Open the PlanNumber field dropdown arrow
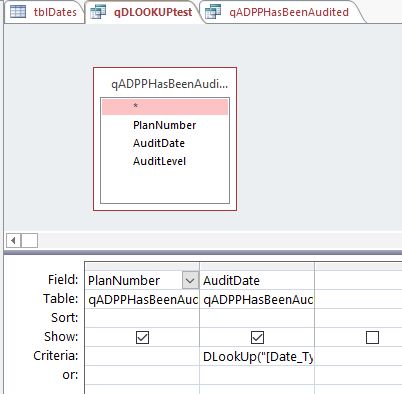Image resolution: width=402 pixels, height=394 pixels. 190,280
